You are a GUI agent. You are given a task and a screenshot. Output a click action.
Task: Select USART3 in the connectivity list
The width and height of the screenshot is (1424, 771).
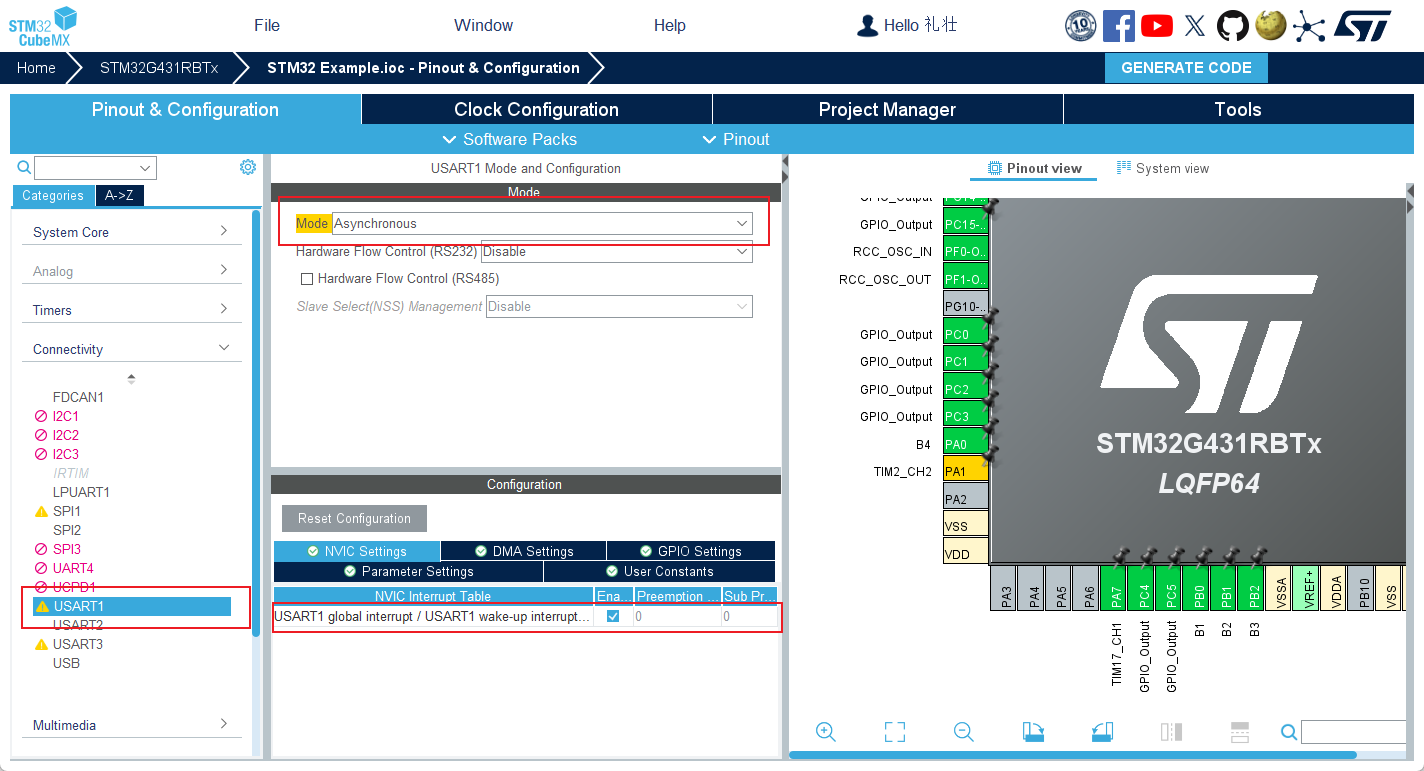(x=78, y=644)
